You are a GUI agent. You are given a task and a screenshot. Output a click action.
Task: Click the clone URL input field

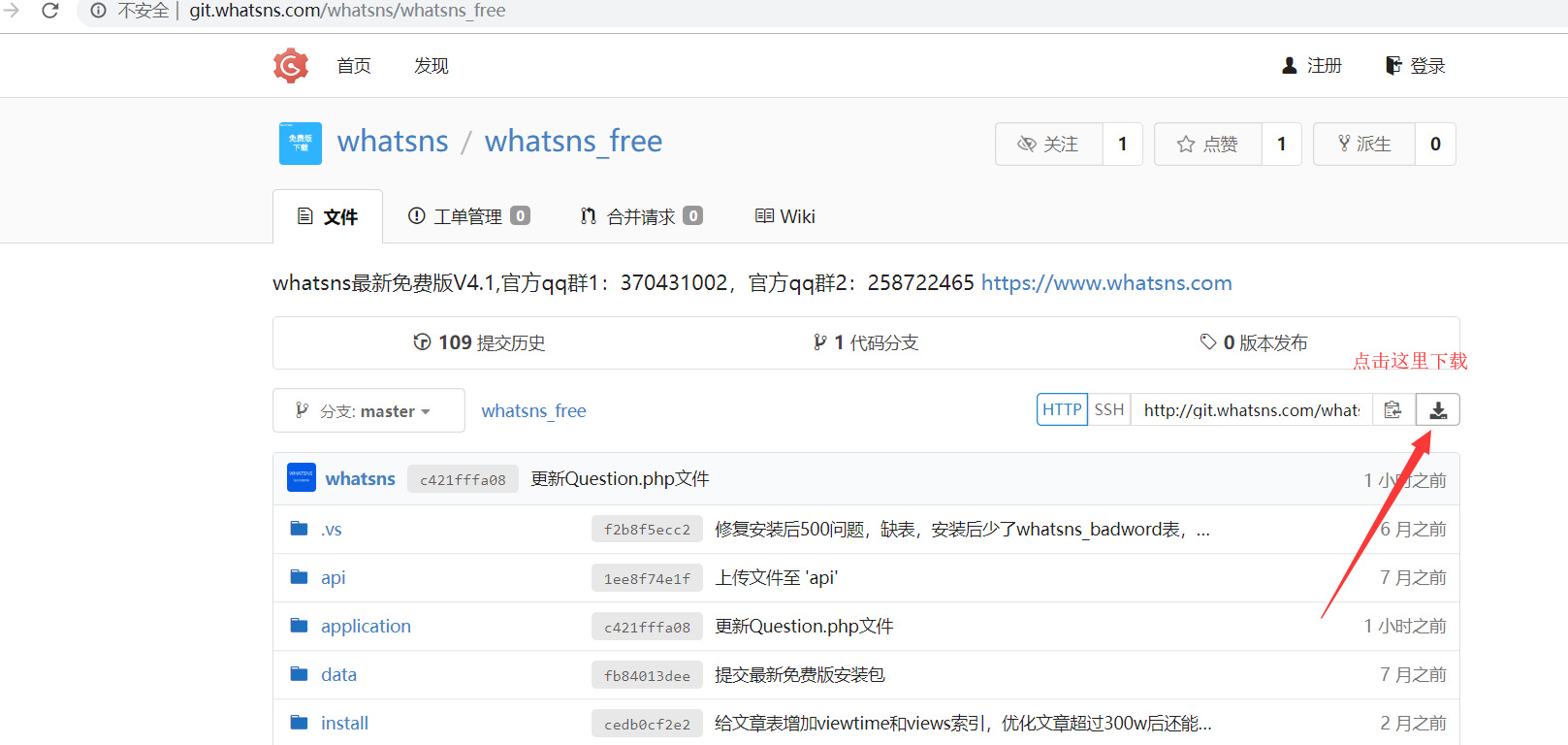click(1251, 410)
